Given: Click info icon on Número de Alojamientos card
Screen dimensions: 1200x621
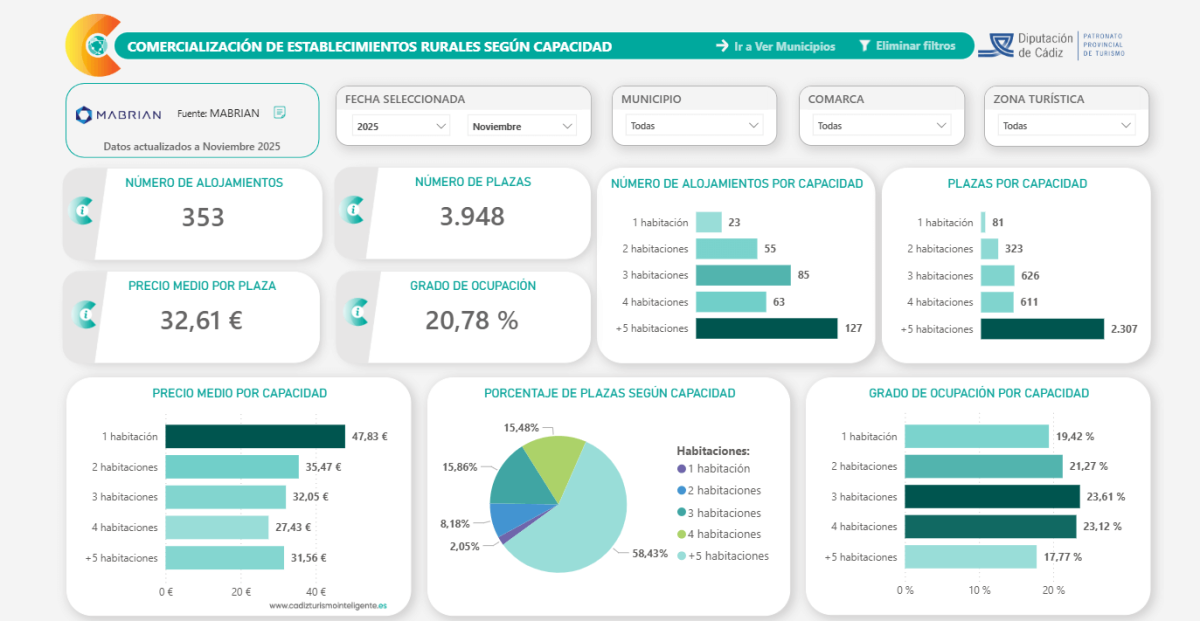Looking at the screenshot, I should 84,211.
